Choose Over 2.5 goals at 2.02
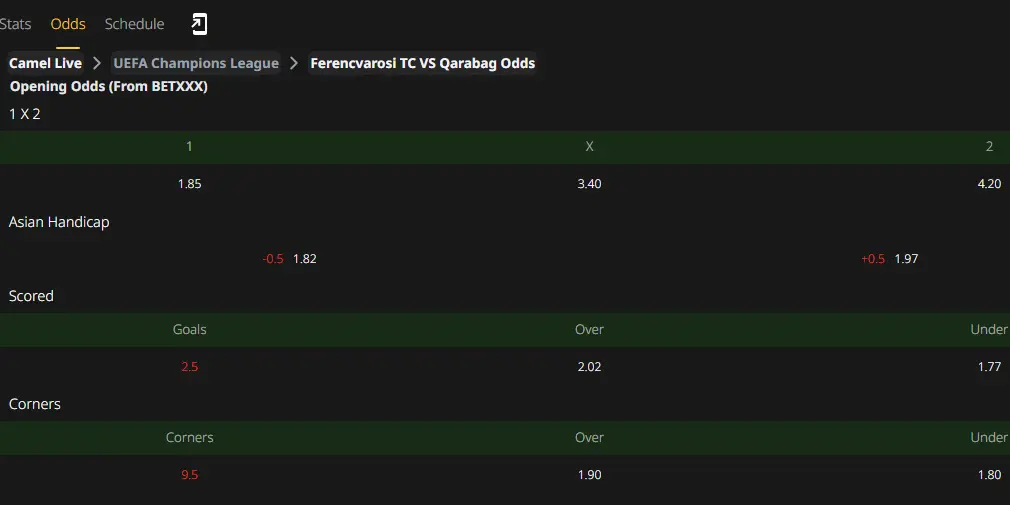This screenshot has height=505, width=1010. pos(589,367)
